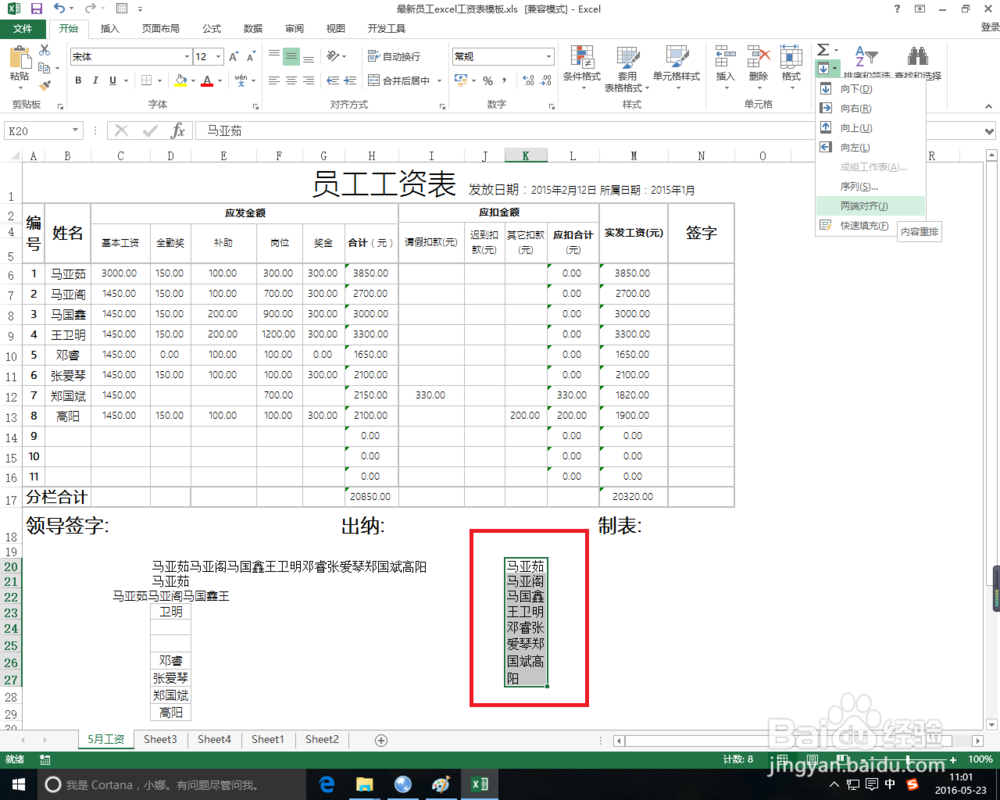Screen dimensions: 1000x800
Task: Click the decrease decimal icon
Action: 546,80
